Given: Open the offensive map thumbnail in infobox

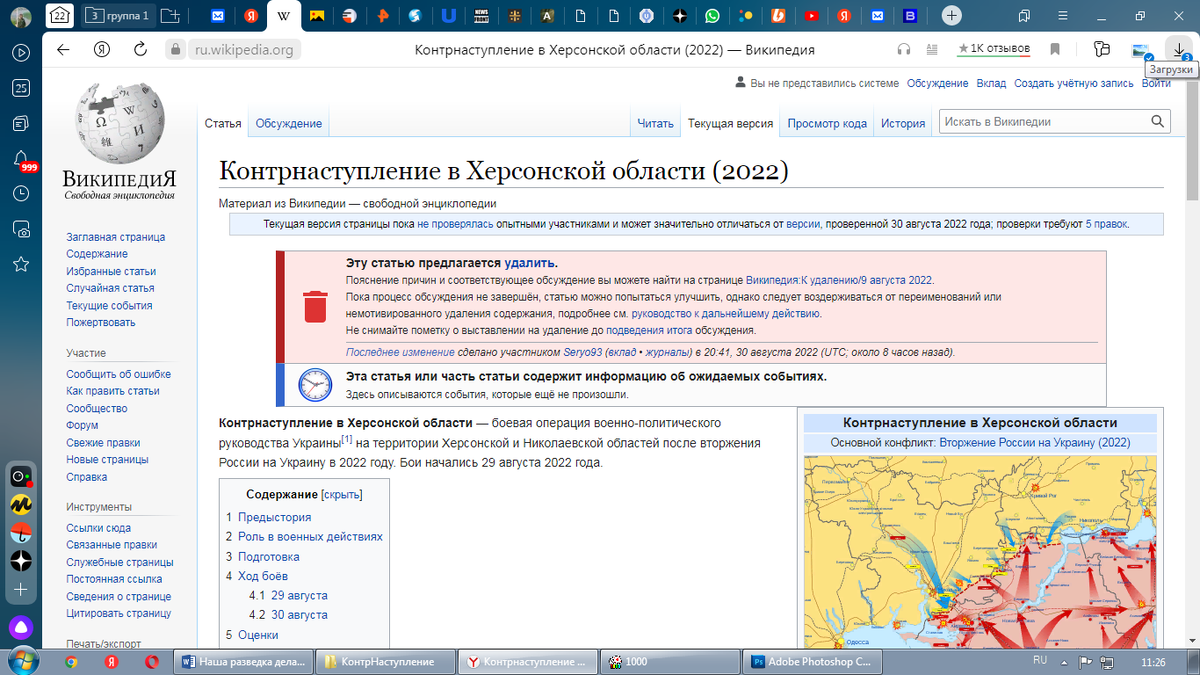Looking at the screenshot, I should tap(979, 551).
